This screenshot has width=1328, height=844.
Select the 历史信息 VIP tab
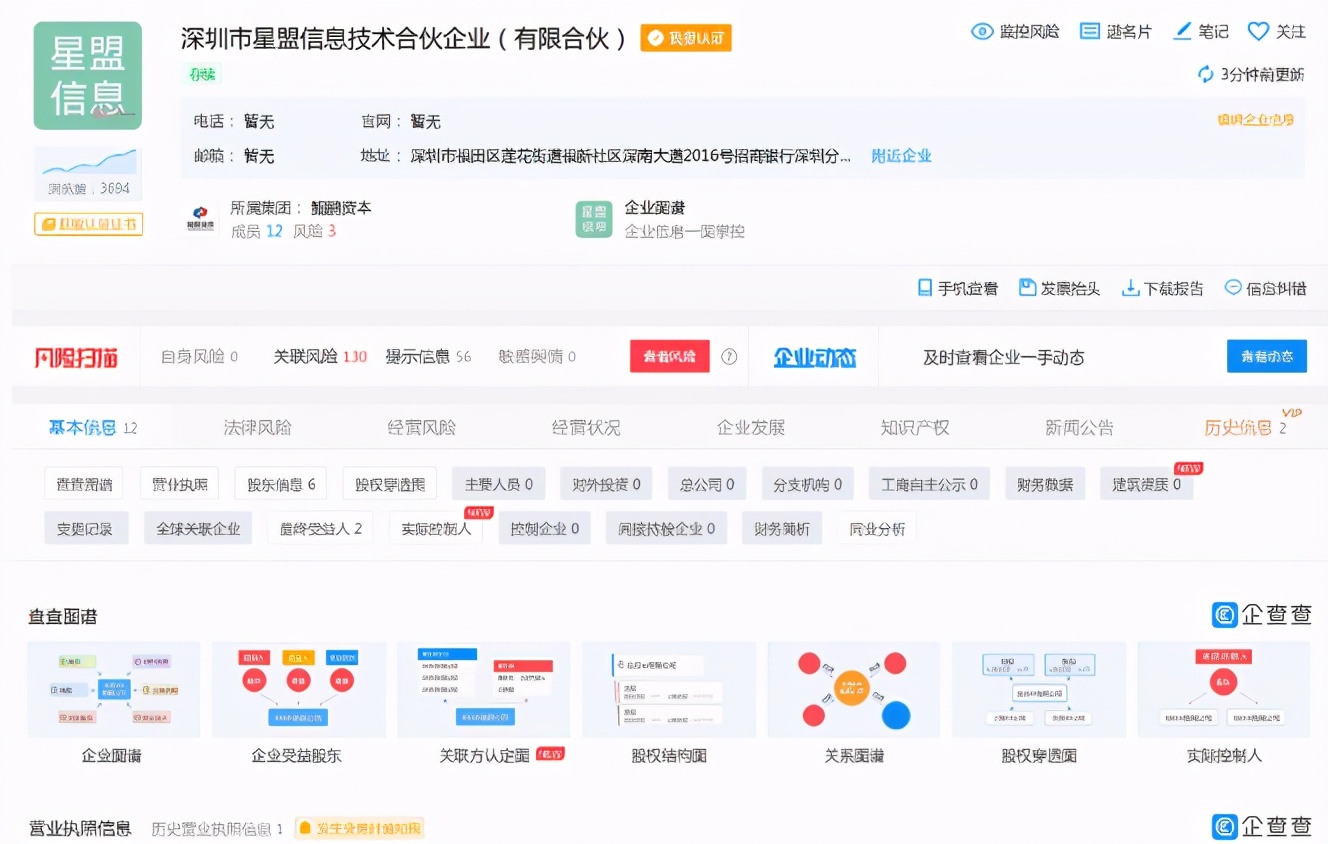1238,428
